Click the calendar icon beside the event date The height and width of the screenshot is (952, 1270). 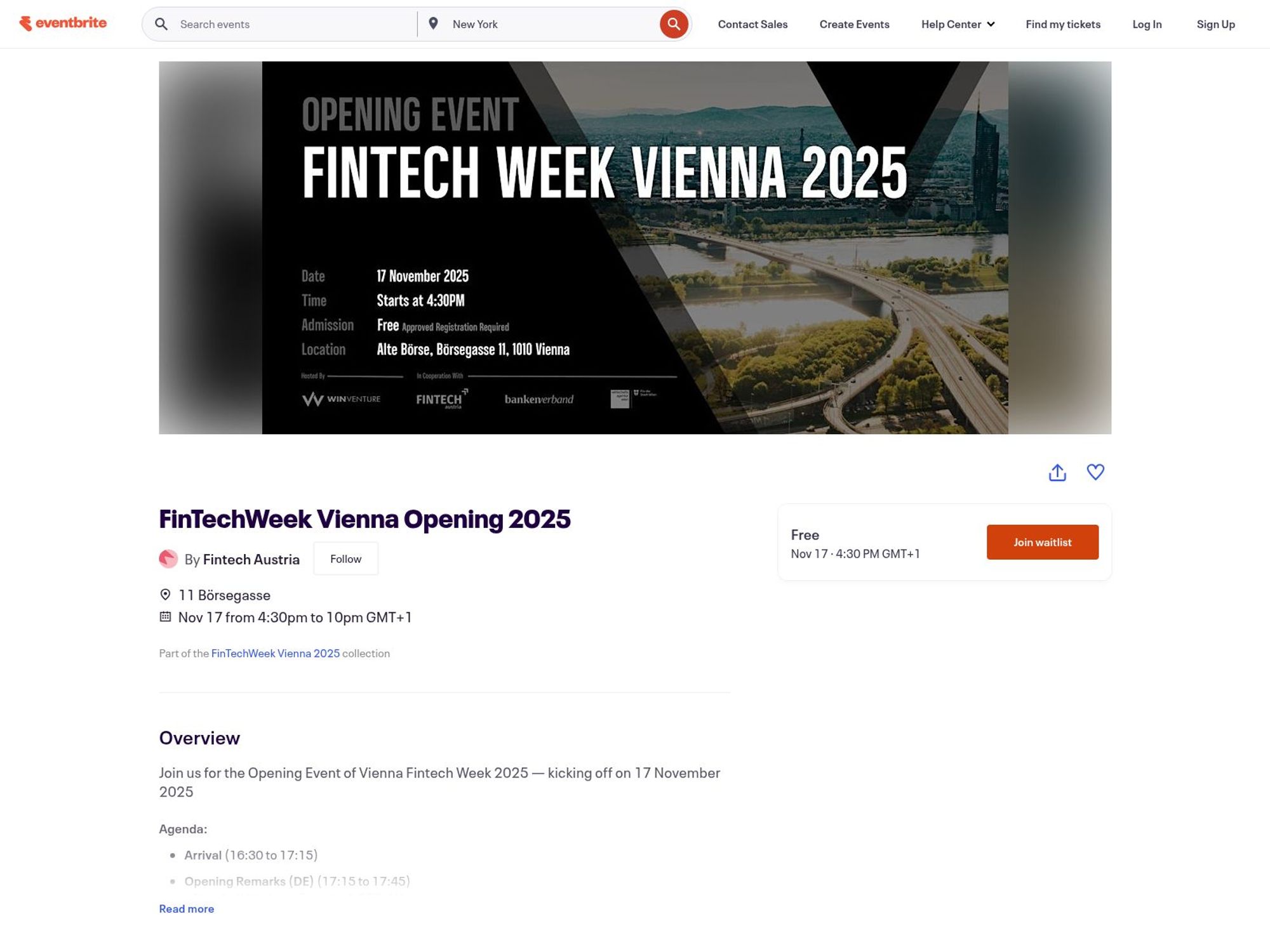click(165, 616)
